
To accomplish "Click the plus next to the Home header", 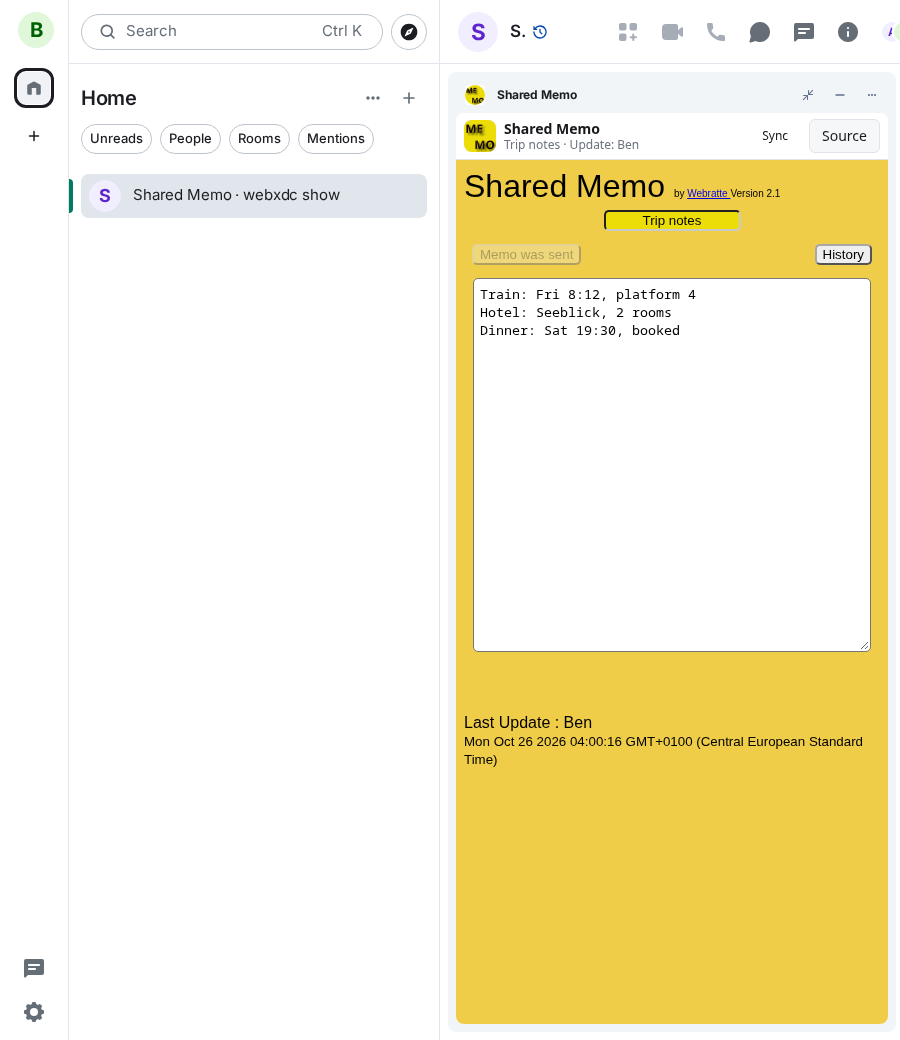I will pos(409,98).
